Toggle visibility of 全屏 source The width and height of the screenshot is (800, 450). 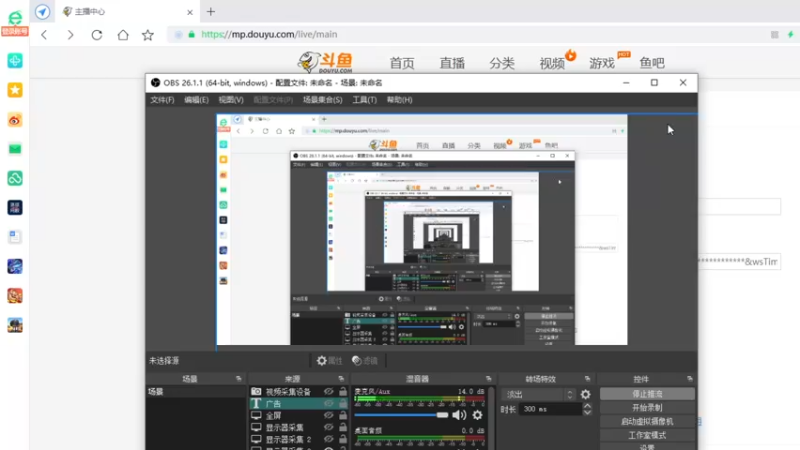coord(329,415)
